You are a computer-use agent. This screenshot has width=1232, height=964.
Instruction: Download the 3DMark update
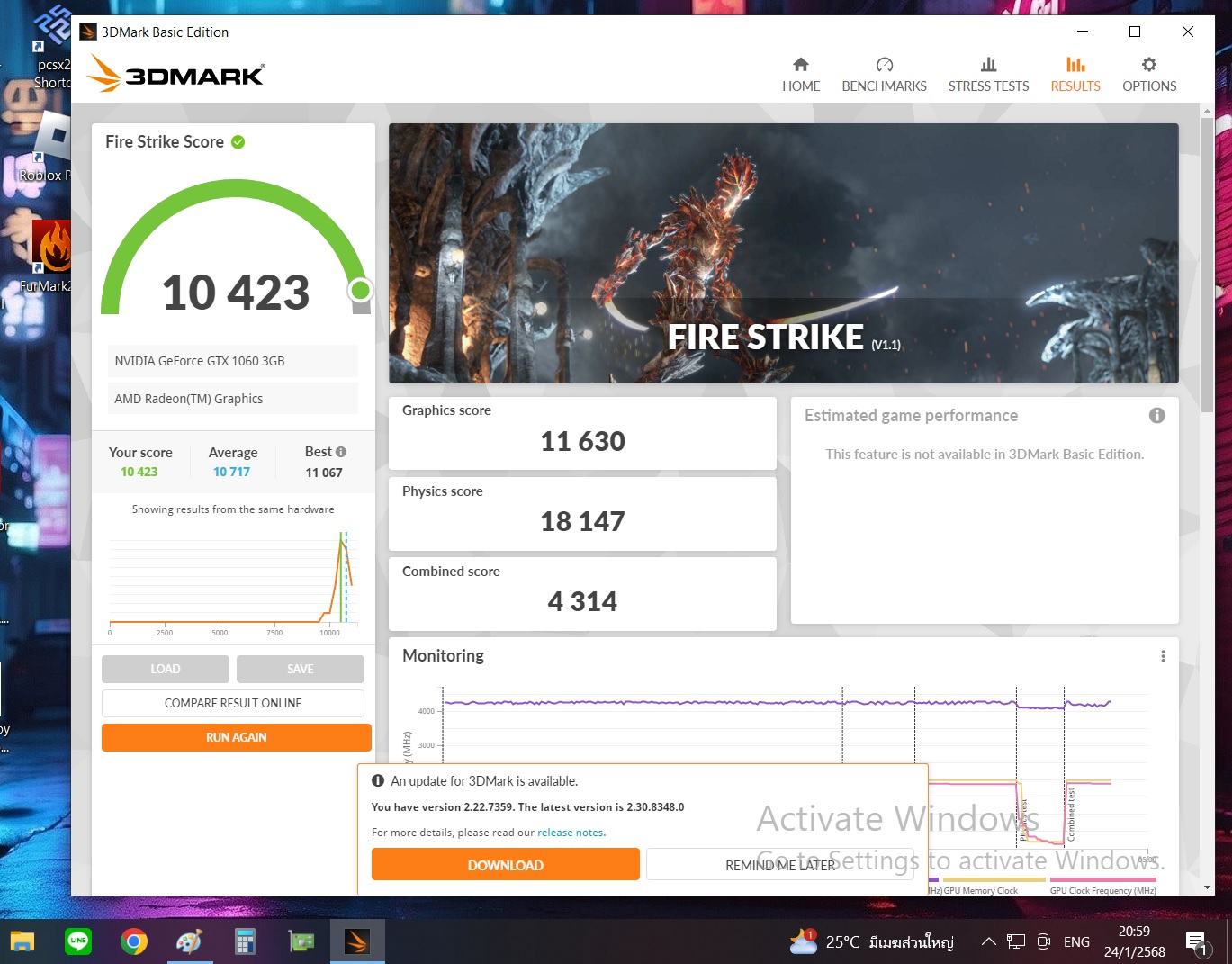(506, 864)
